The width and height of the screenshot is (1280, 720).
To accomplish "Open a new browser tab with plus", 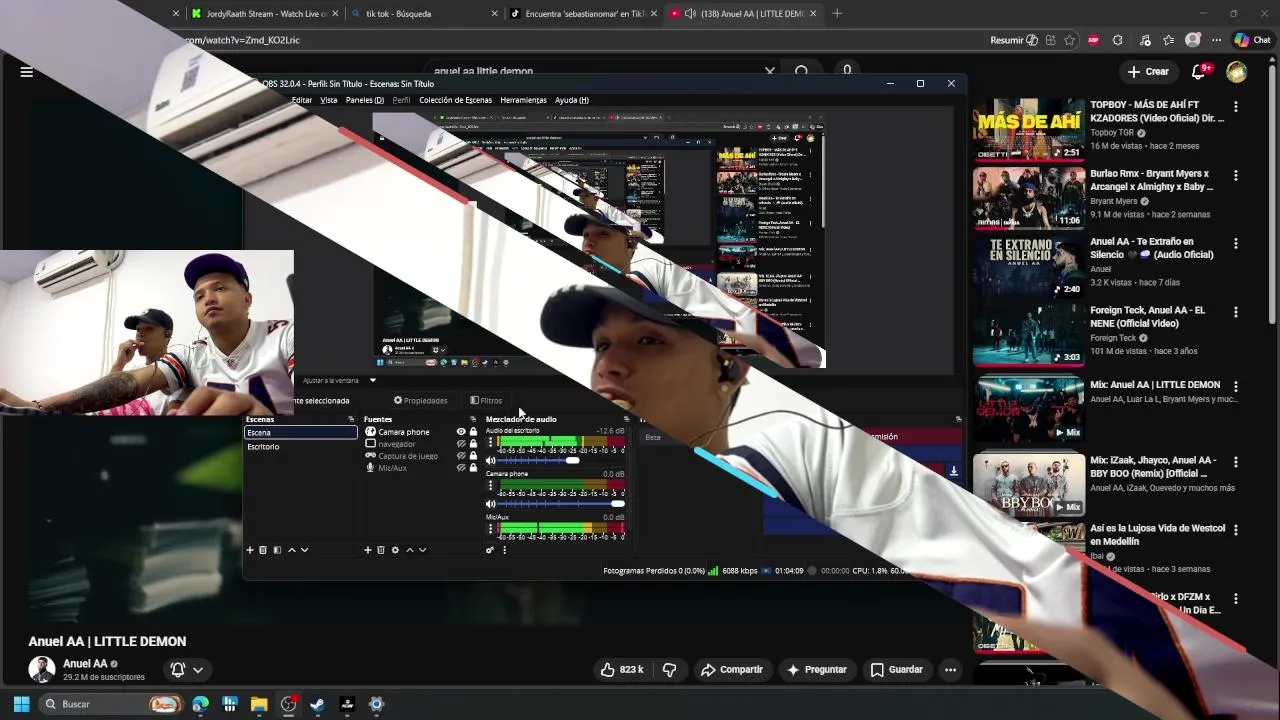I will tap(837, 13).
